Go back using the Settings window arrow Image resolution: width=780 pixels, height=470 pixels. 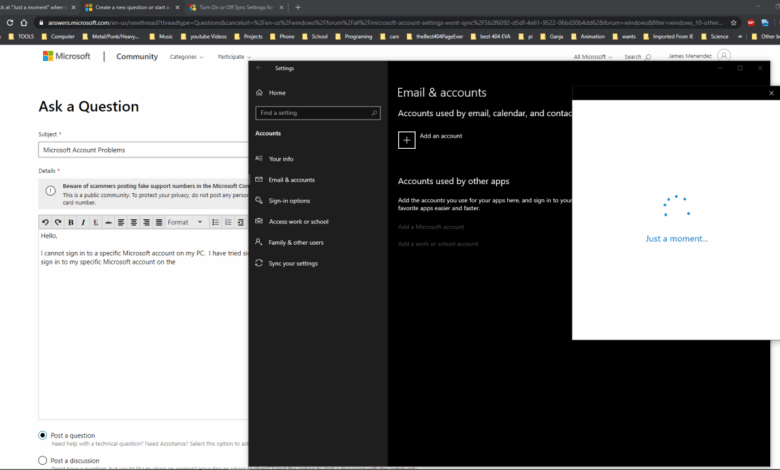click(x=259, y=68)
